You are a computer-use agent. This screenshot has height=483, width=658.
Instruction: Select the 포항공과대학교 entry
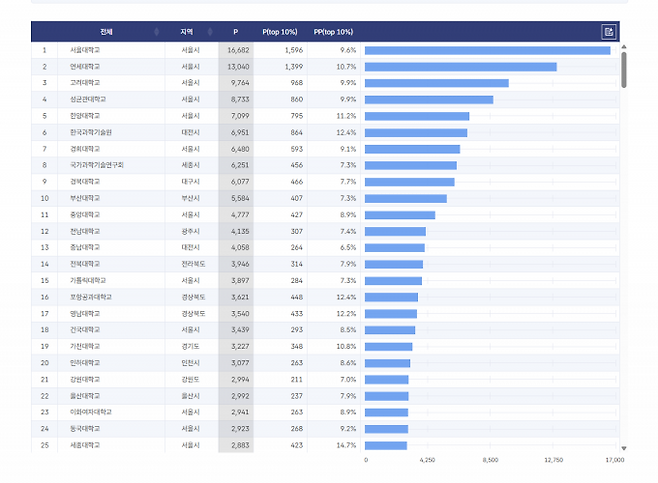[91, 297]
